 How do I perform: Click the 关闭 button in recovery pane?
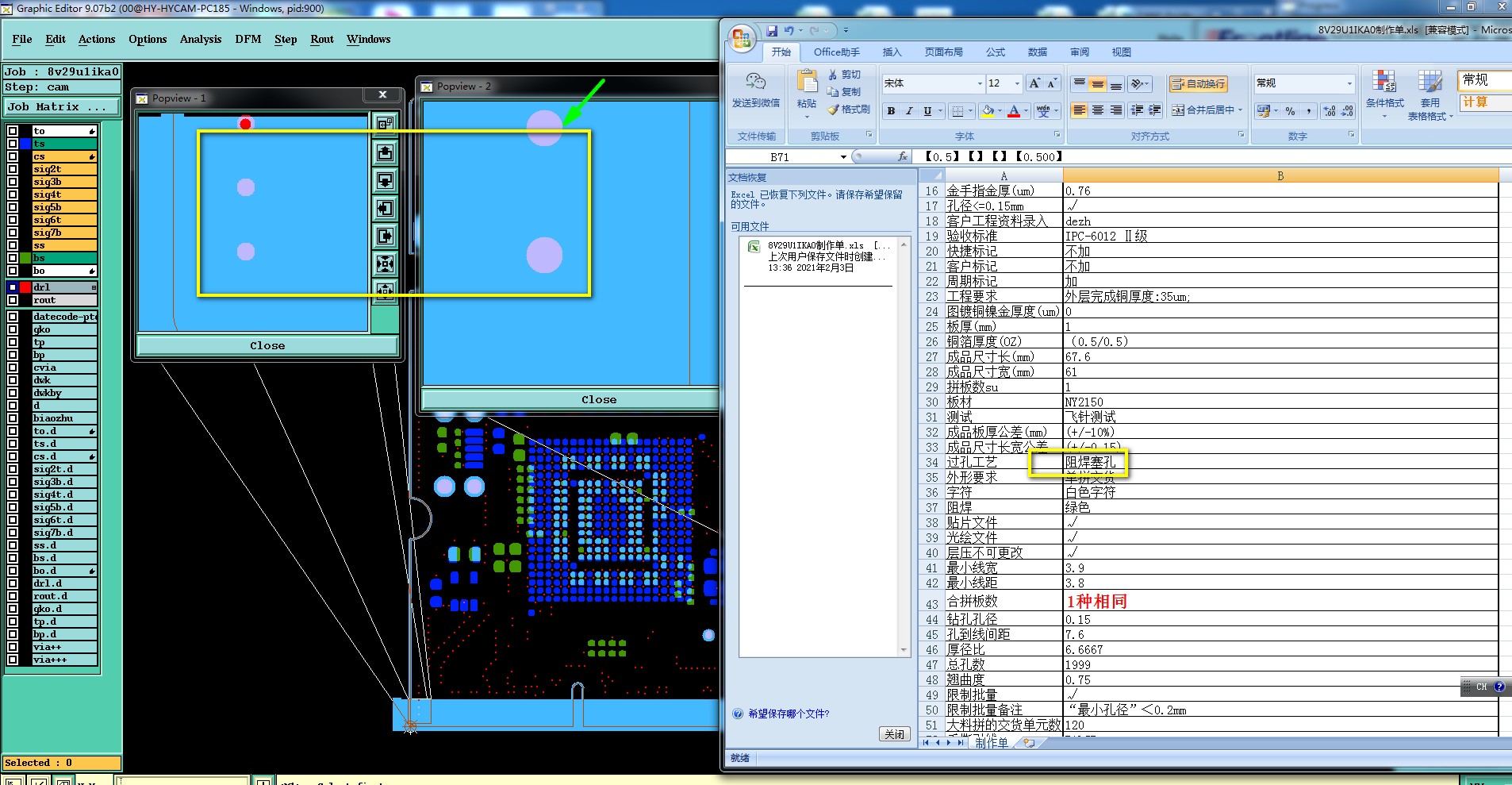(x=894, y=734)
